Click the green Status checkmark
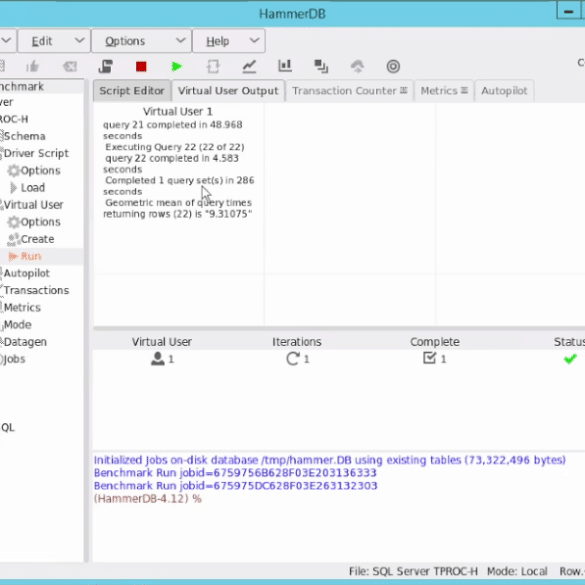Screen dimensions: 585x585 pyautogui.click(x=570, y=359)
